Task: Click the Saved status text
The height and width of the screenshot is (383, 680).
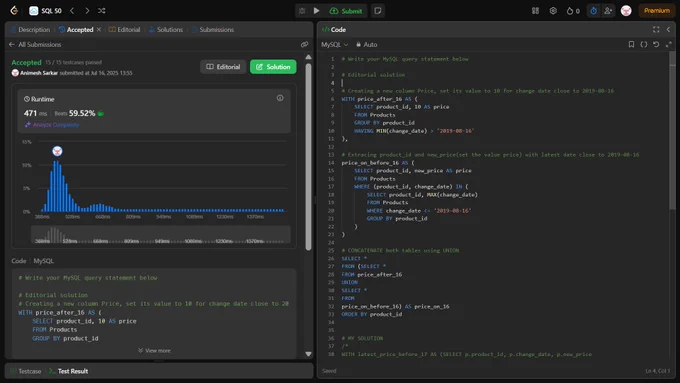Action: coord(329,371)
